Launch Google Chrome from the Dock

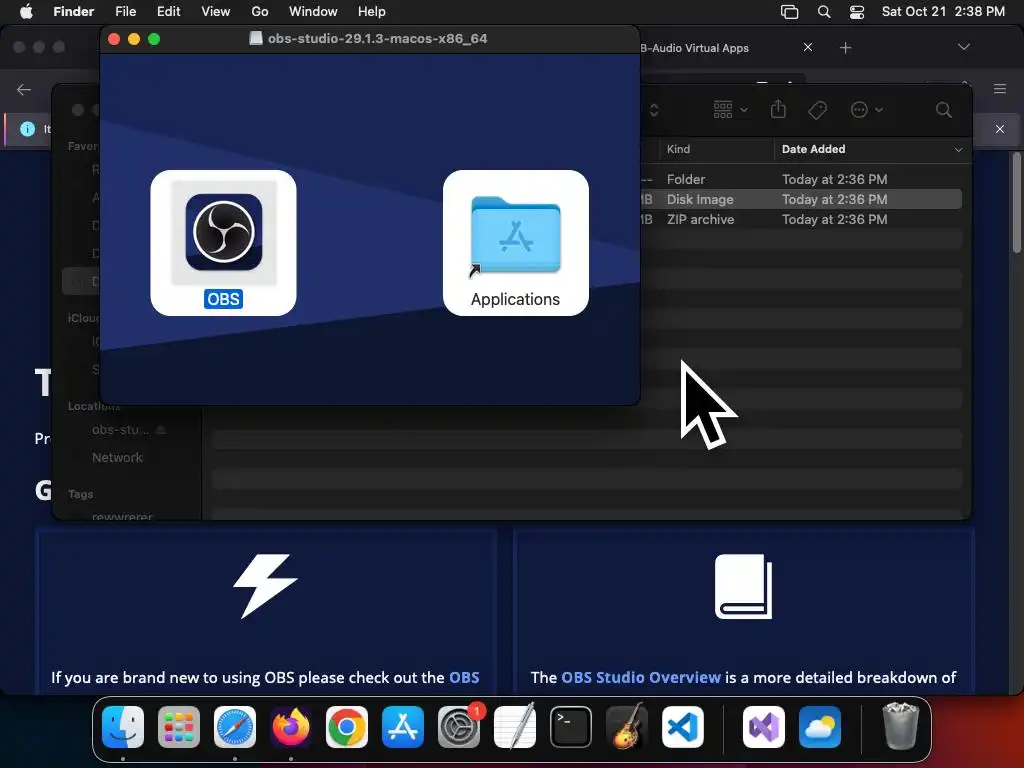tap(347, 727)
